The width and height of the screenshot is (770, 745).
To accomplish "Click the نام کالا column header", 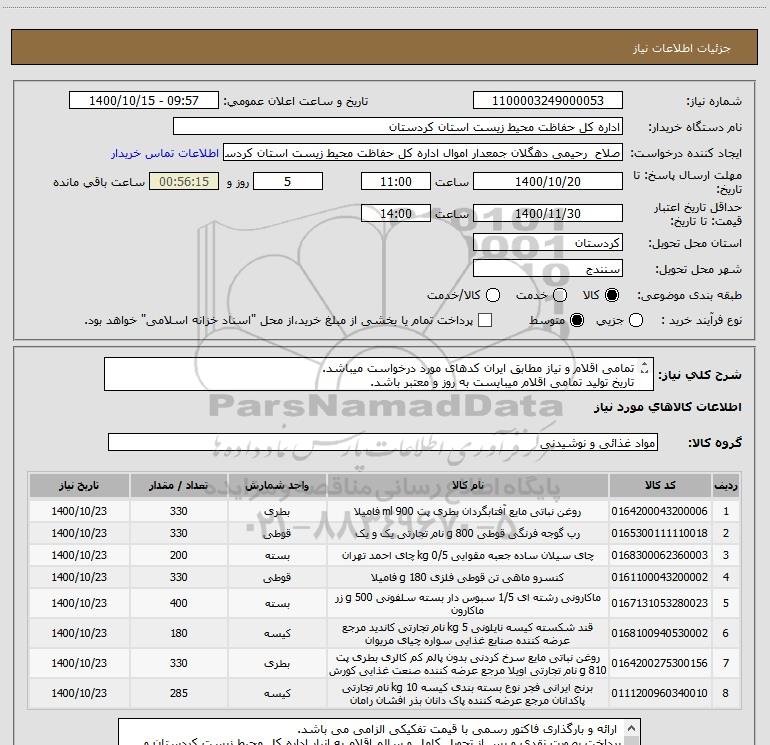I will coord(468,485).
